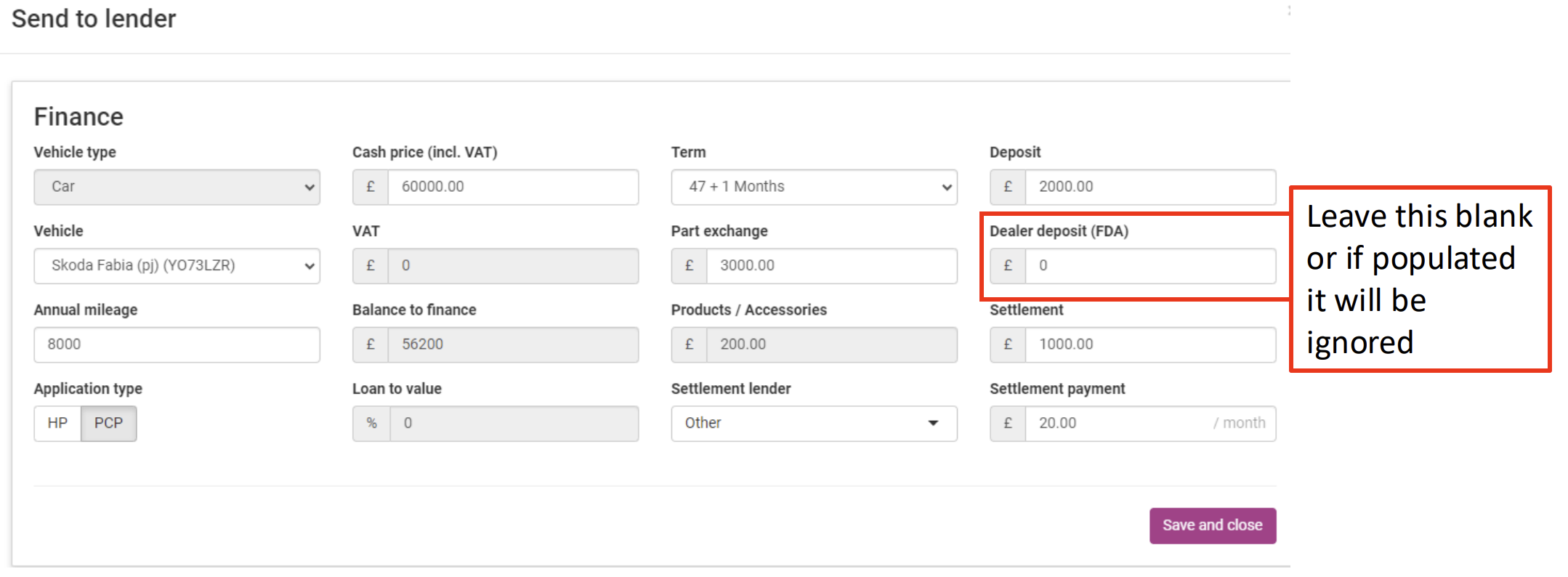Click the Balance to finance field
The image size is (1568, 577).
pyautogui.click(x=512, y=344)
